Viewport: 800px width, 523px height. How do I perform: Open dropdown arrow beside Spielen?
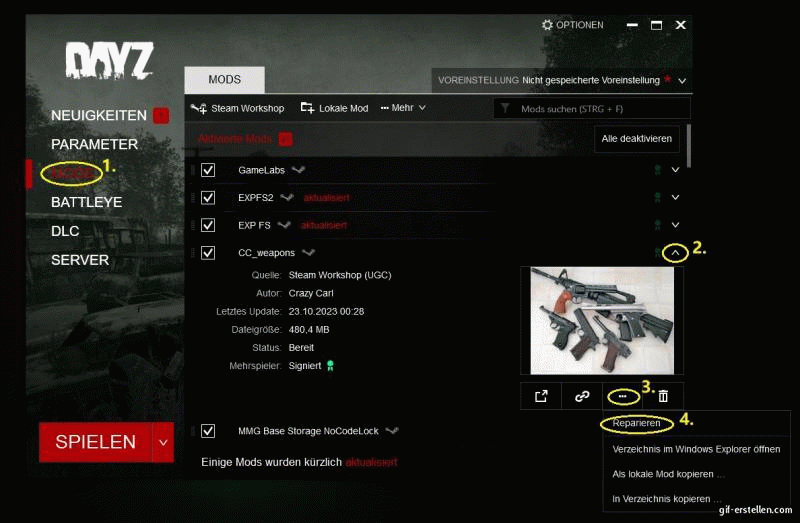point(163,442)
